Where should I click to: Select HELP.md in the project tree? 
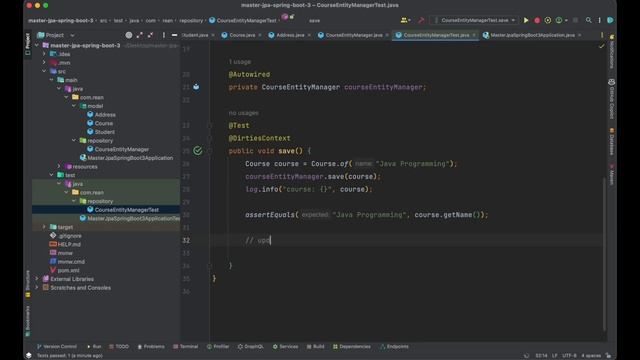pyautogui.click(x=69, y=244)
